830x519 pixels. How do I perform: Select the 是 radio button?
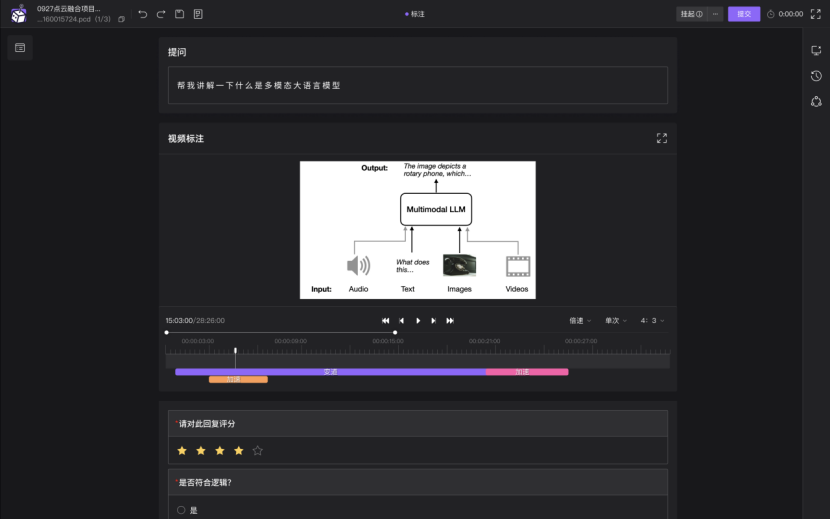tap(181, 510)
